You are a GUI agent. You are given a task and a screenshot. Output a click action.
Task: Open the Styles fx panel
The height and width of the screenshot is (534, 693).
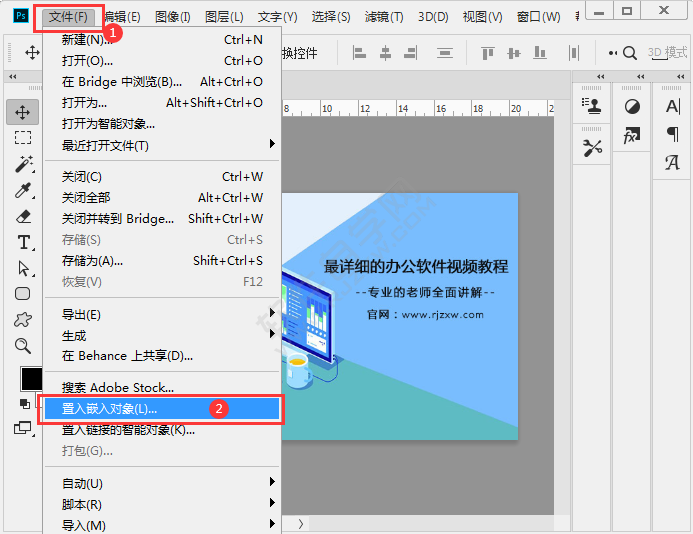(632, 135)
